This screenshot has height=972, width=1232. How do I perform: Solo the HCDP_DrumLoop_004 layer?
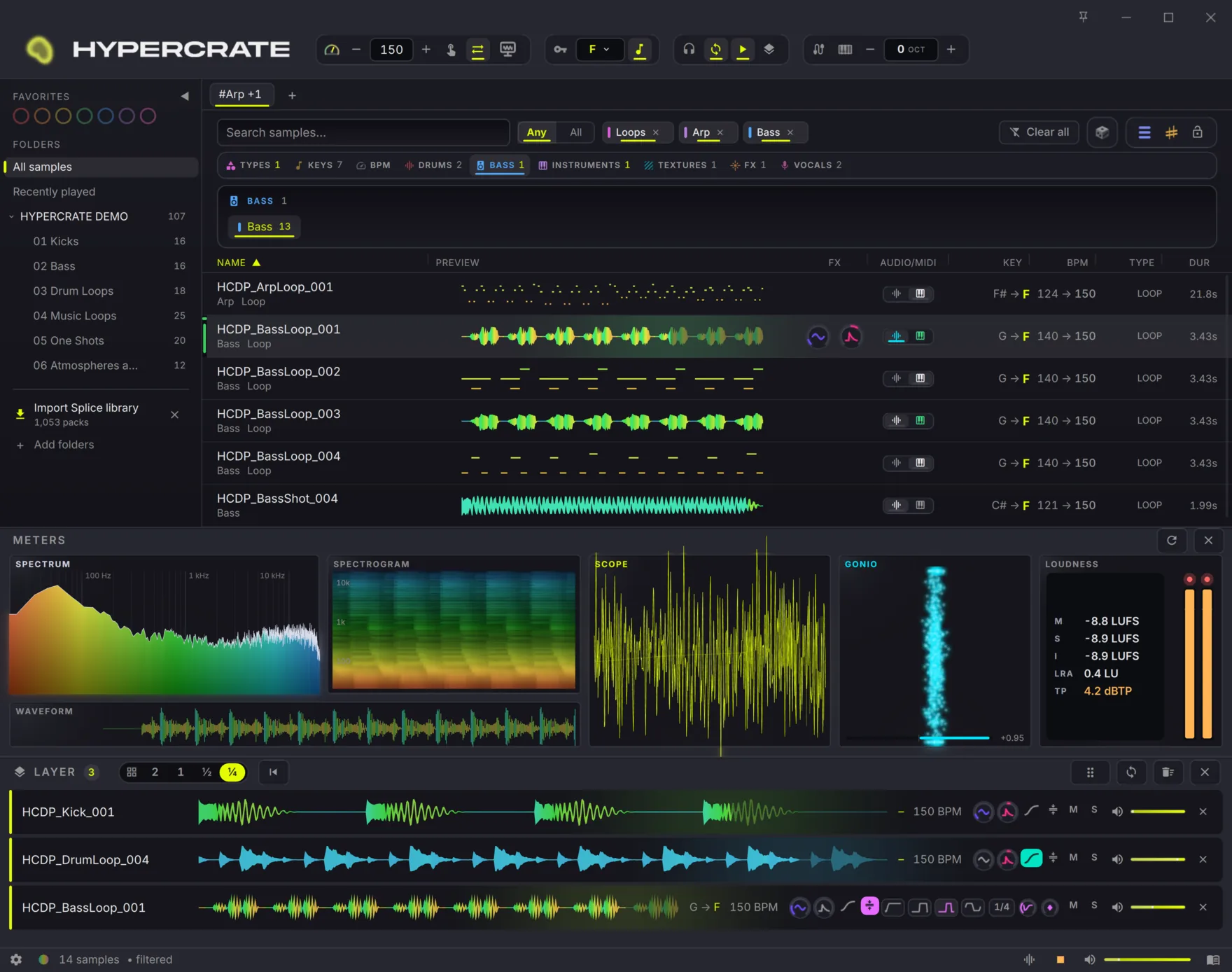(x=1094, y=858)
